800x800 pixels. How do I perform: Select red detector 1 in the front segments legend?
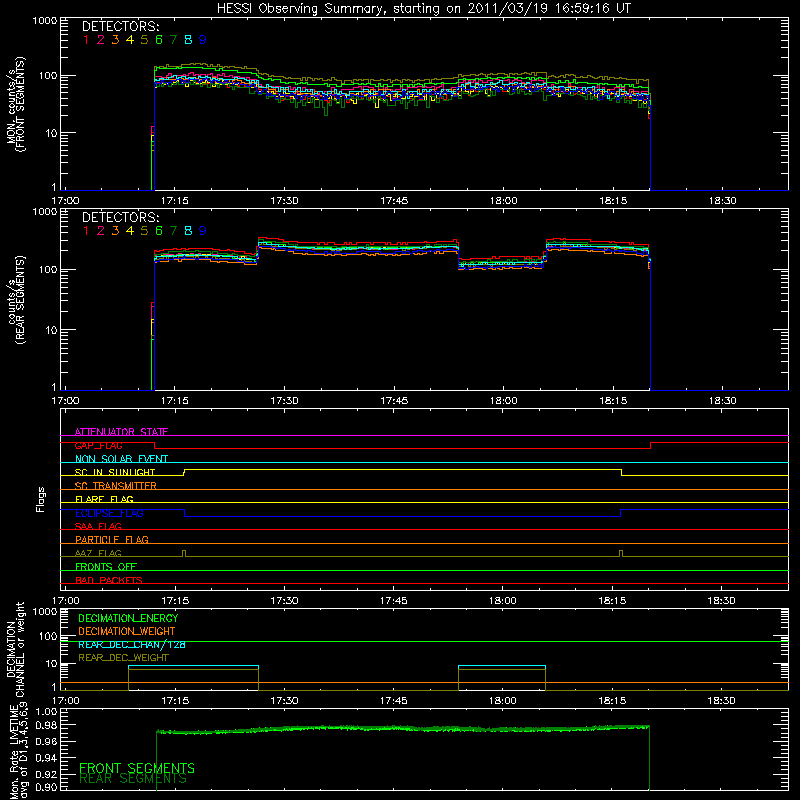[86, 40]
